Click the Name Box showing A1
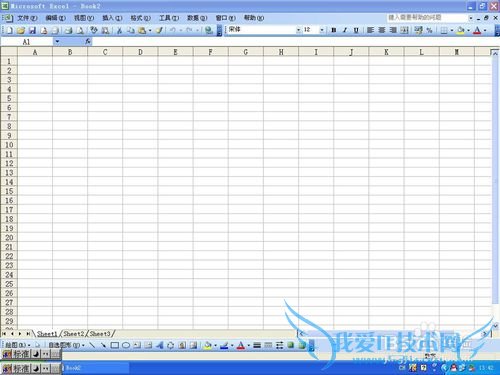The image size is (500, 375). click(x=27, y=42)
